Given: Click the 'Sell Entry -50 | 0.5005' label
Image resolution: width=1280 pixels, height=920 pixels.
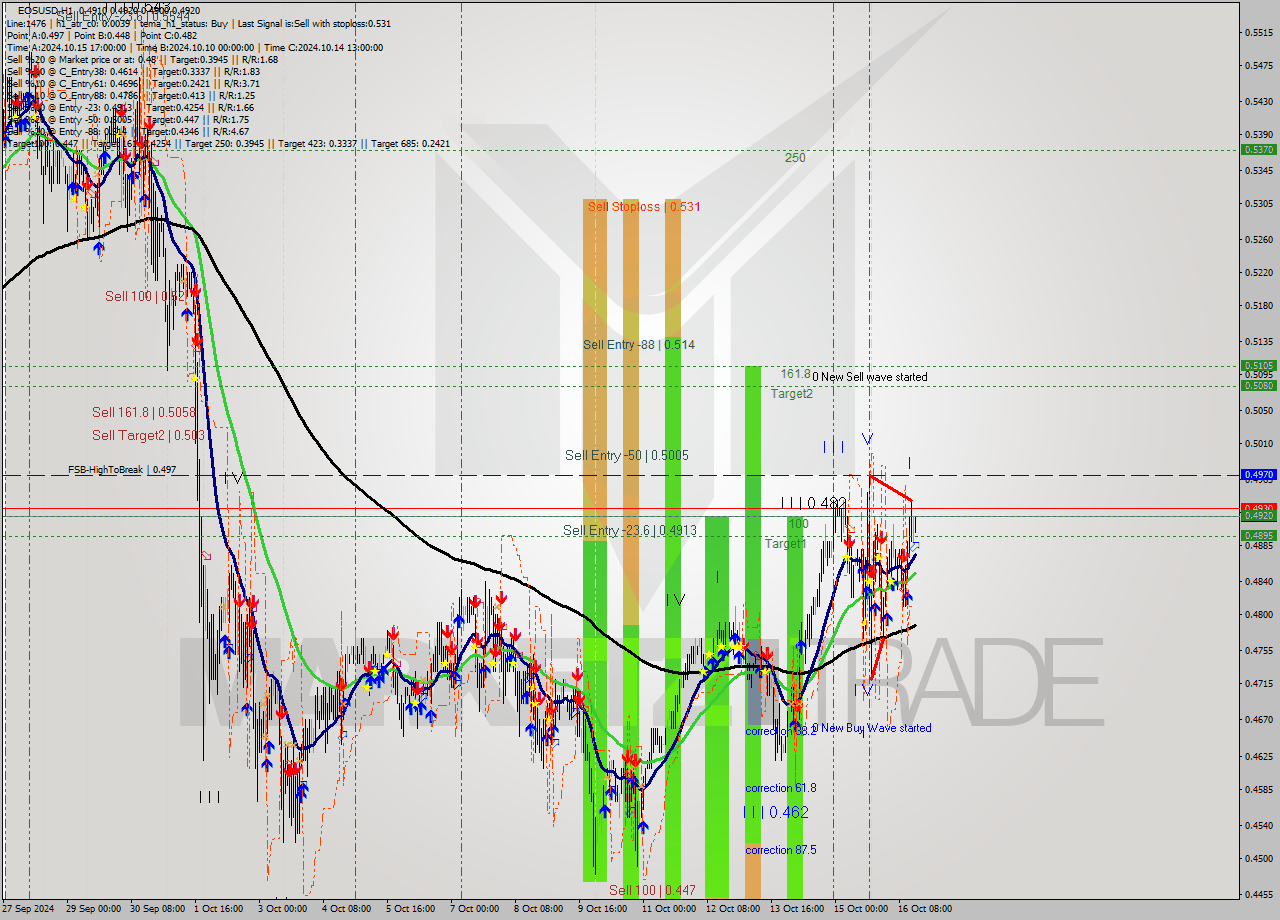Looking at the screenshot, I should (626, 456).
